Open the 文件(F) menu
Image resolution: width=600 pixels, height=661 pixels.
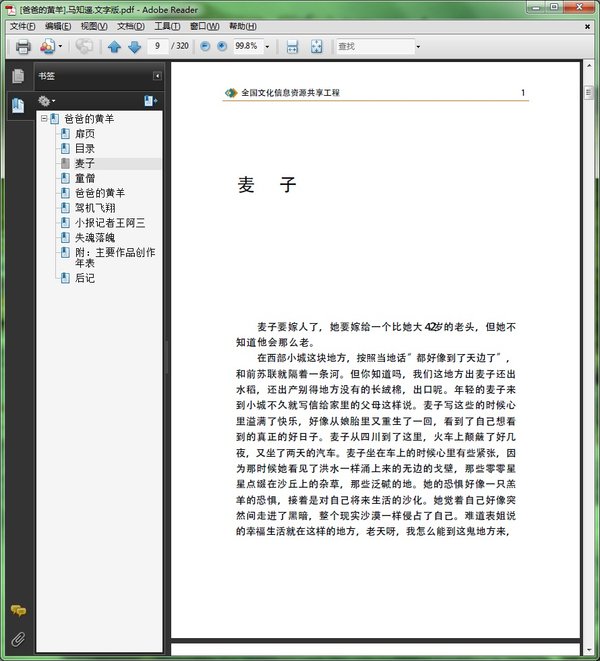(22, 26)
